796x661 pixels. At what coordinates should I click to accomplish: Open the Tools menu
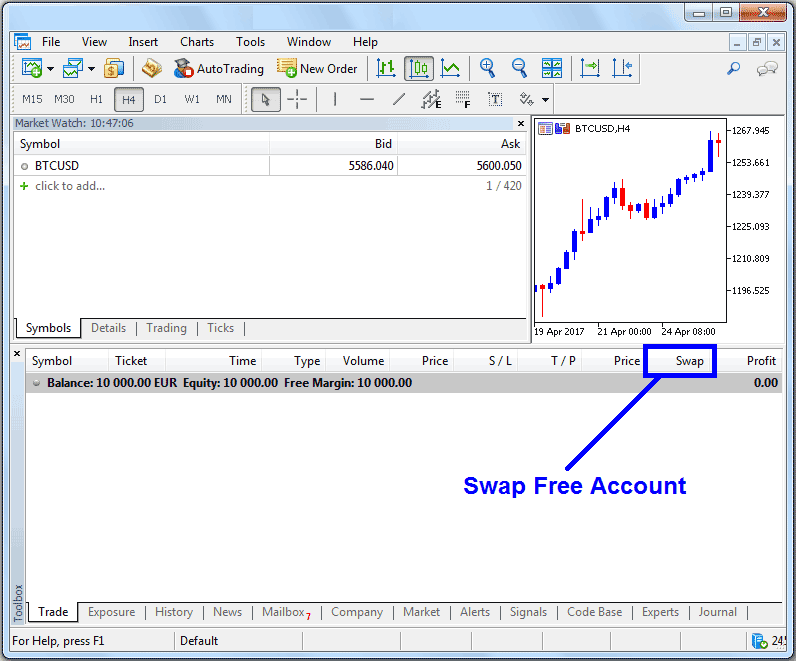[x=250, y=42]
